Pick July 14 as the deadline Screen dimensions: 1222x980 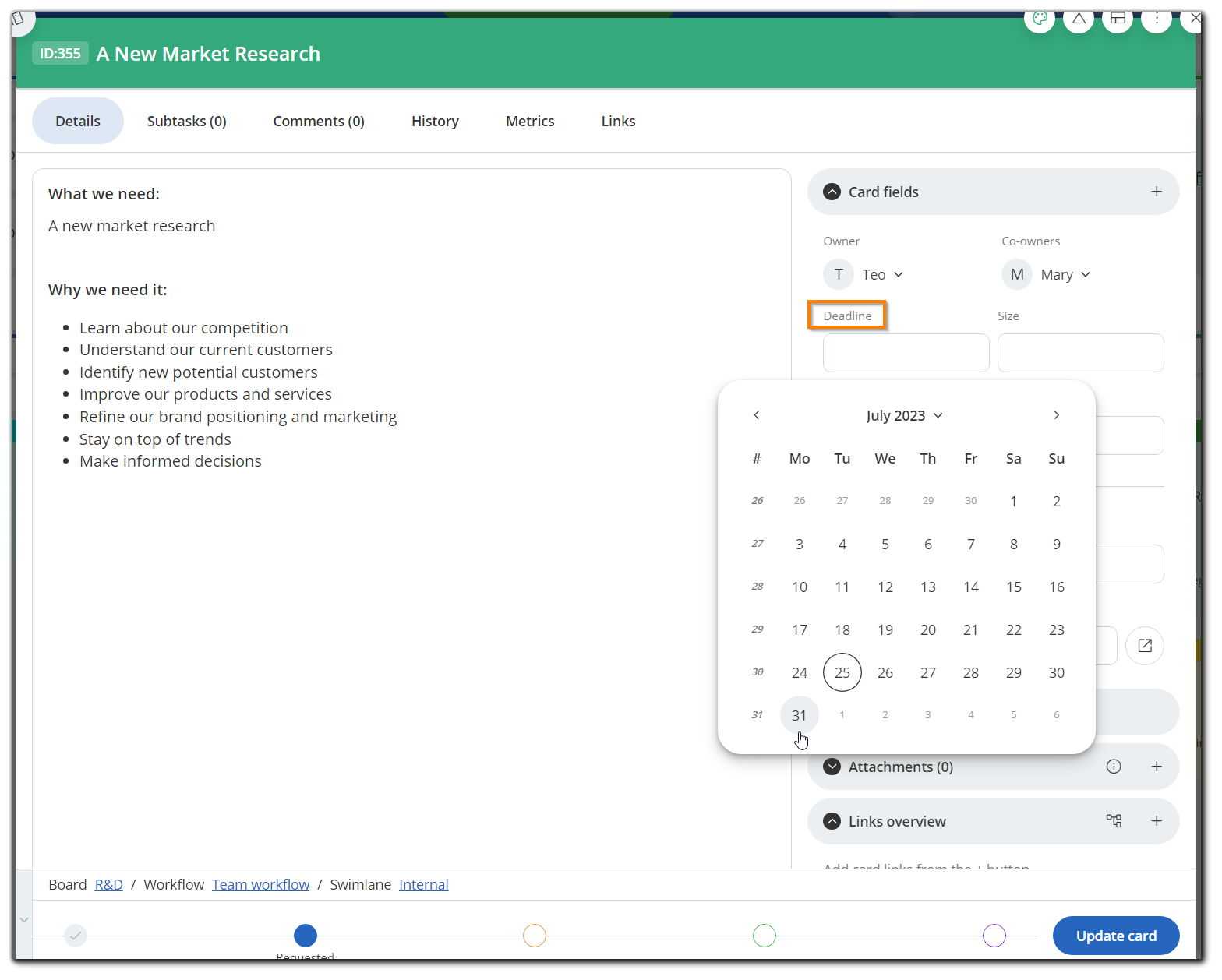(971, 587)
